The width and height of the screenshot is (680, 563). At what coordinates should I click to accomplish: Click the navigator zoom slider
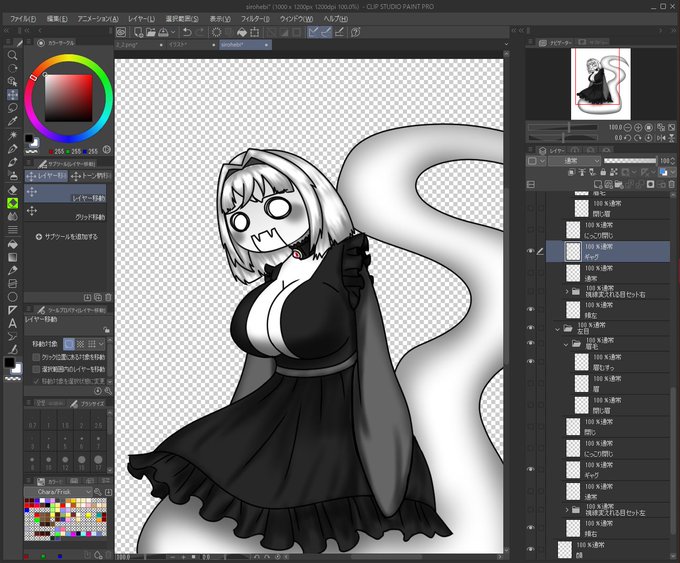[x=562, y=128]
